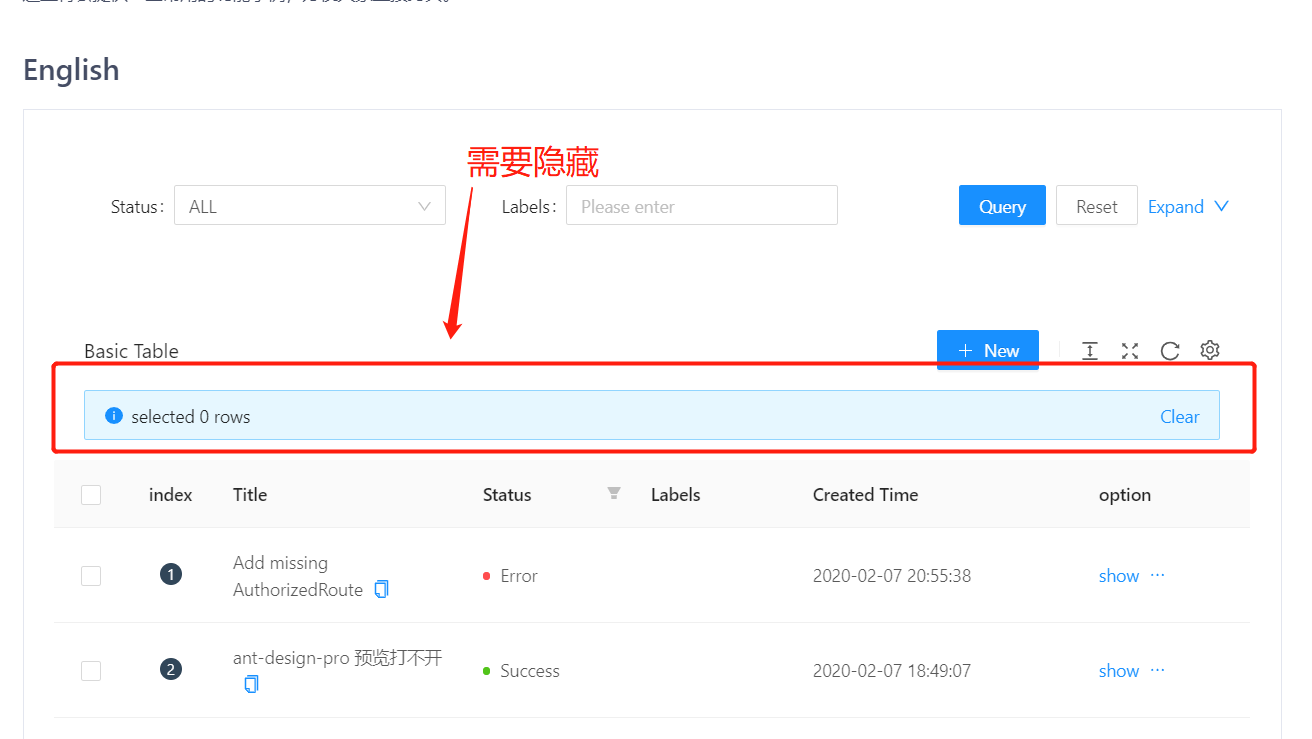The width and height of the screenshot is (1312, 739).
Task: Check the header select-all checkbox
Action: pyautogui.click(x=91, y=494)
